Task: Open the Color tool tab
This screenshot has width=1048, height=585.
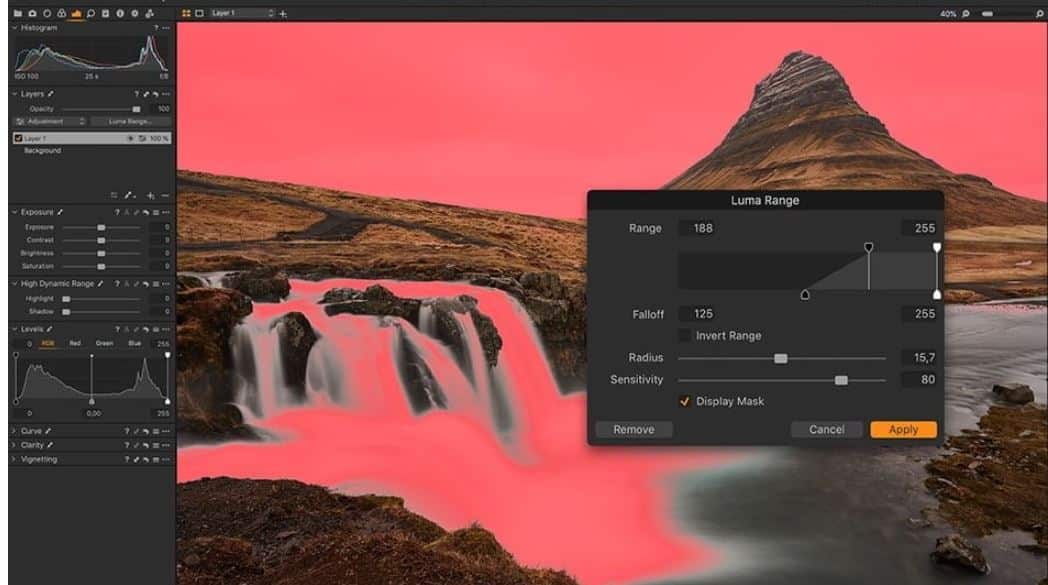Action: coord(61,13)
